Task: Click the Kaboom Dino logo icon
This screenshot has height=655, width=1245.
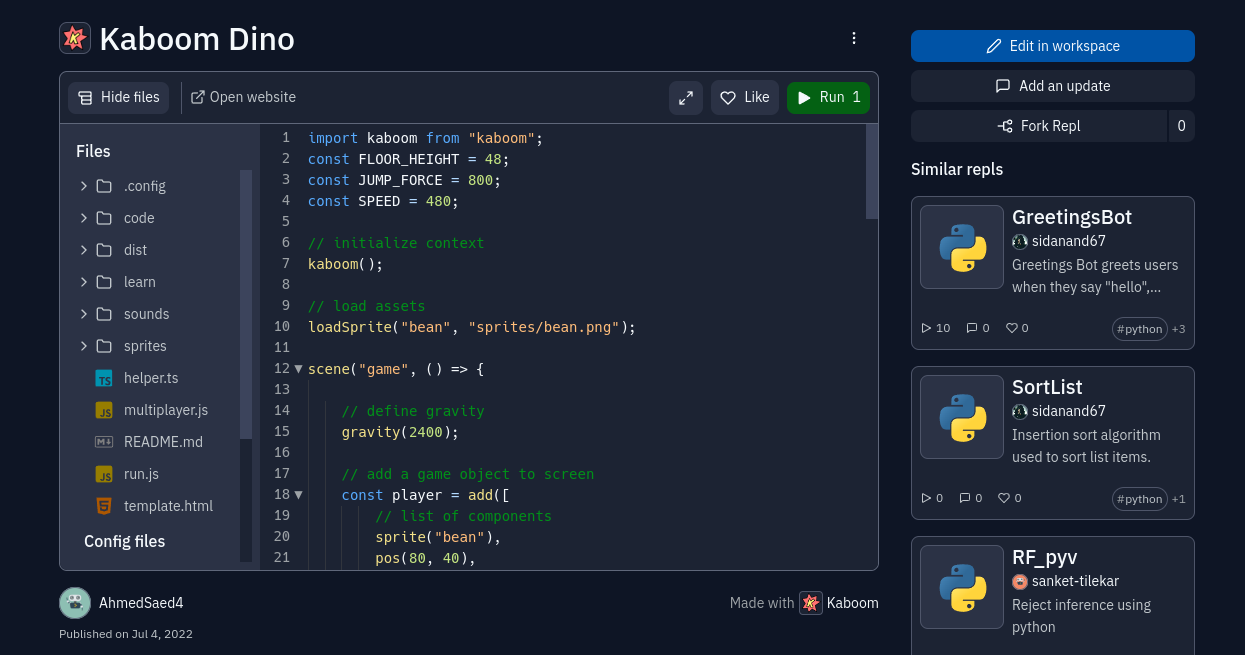Action: coord(75,38)
